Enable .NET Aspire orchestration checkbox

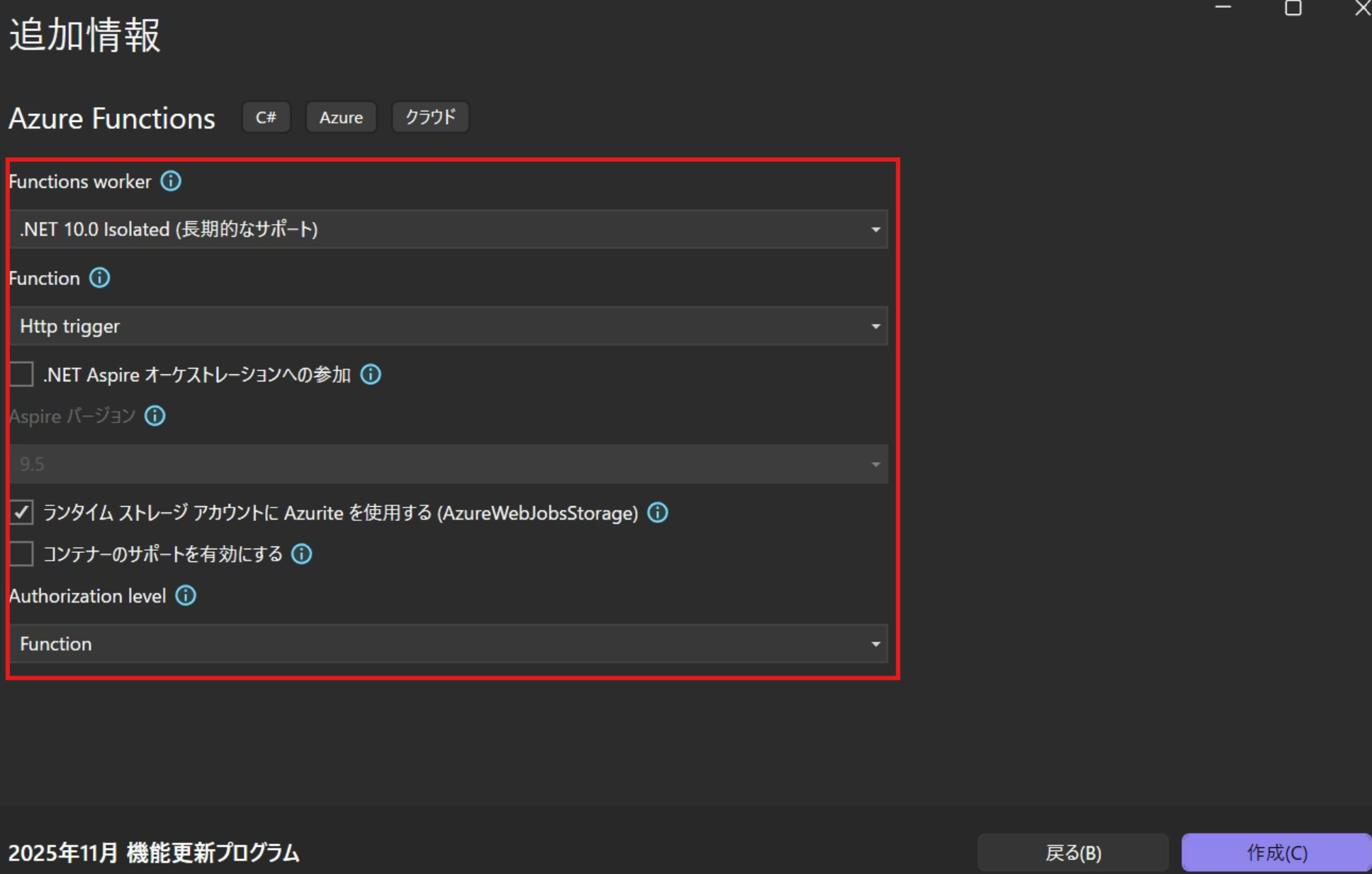22,374
